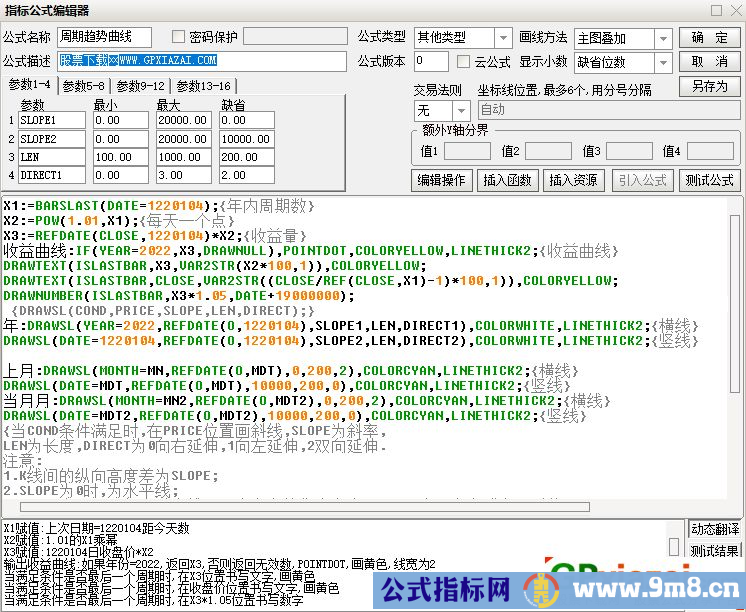Open the 公式类型 dropdown showing 其他类型
Screen dimensions: 746x612
click(x=503, y=38)
